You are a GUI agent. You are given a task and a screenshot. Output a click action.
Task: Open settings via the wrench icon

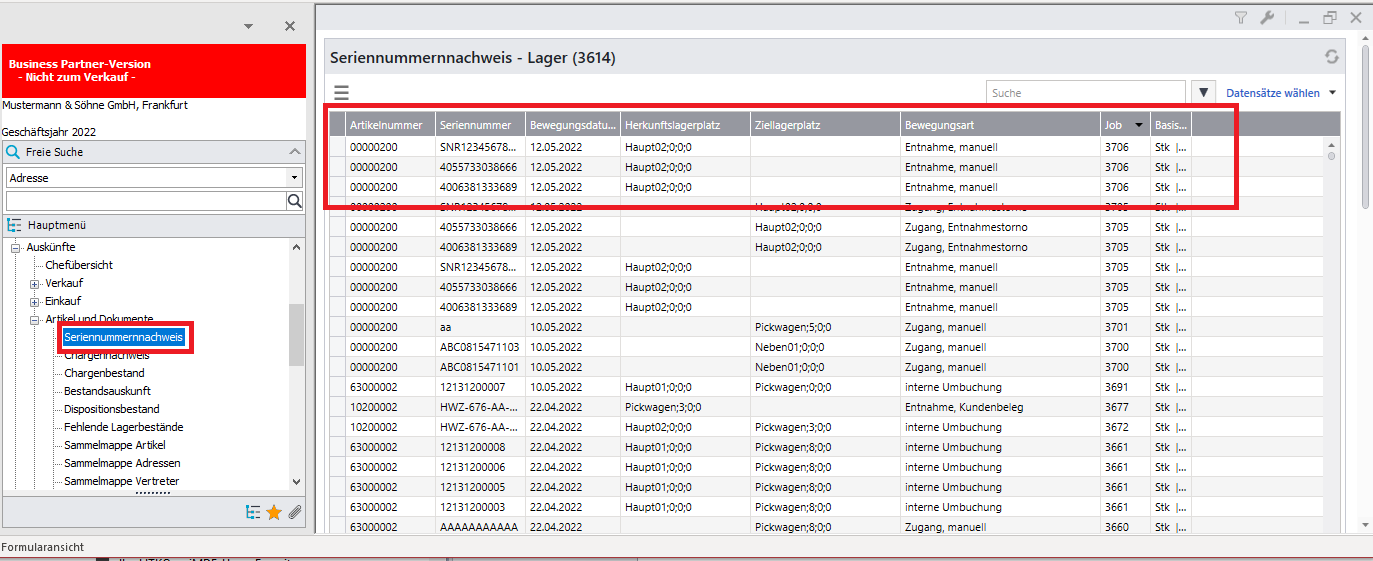1266,17
